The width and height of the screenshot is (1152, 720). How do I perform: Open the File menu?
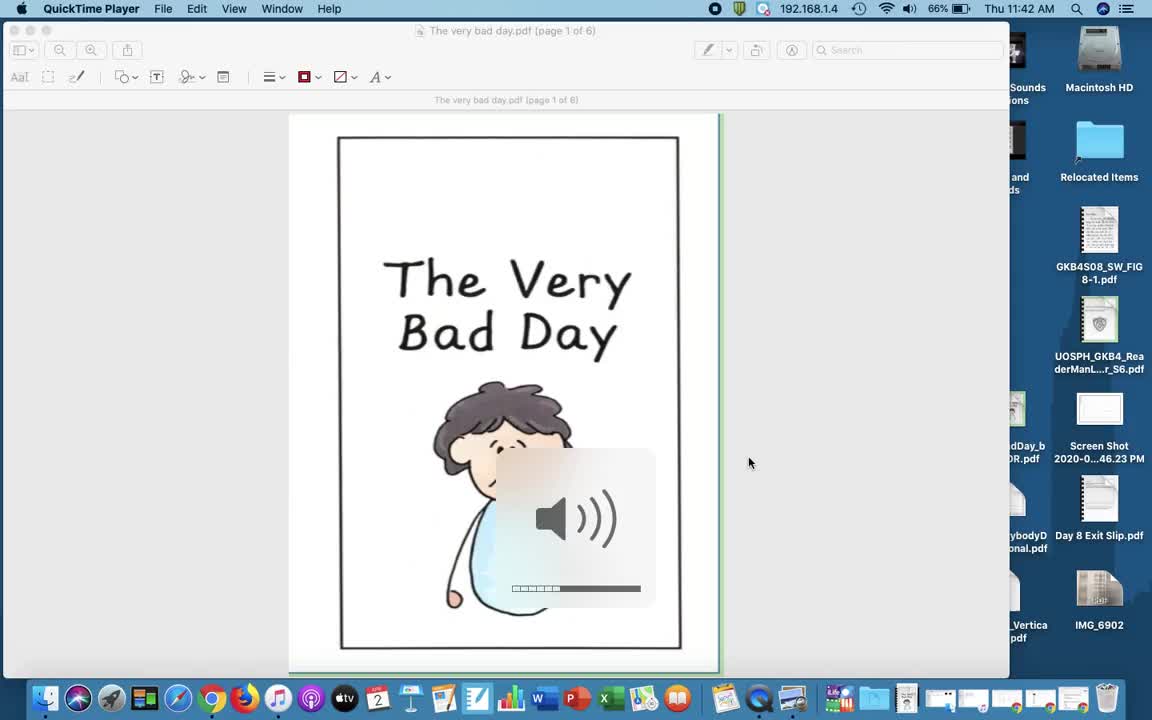[163, 9]
